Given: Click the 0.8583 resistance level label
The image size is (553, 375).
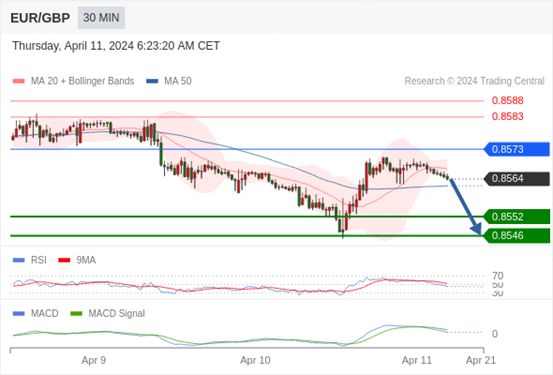Looking at the screenshot, I should pyautogui.click(x=508, y=116).
